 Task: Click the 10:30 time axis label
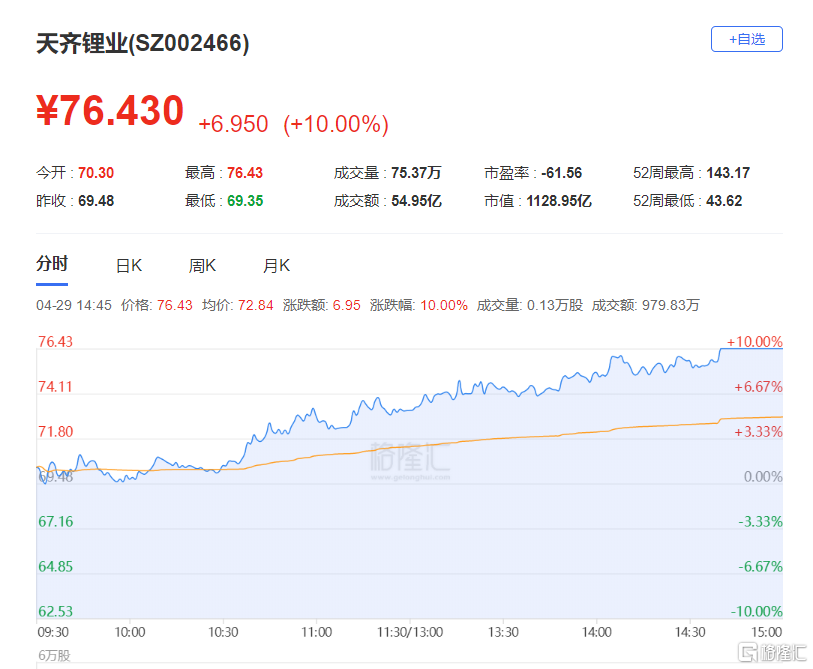(223, 632)
